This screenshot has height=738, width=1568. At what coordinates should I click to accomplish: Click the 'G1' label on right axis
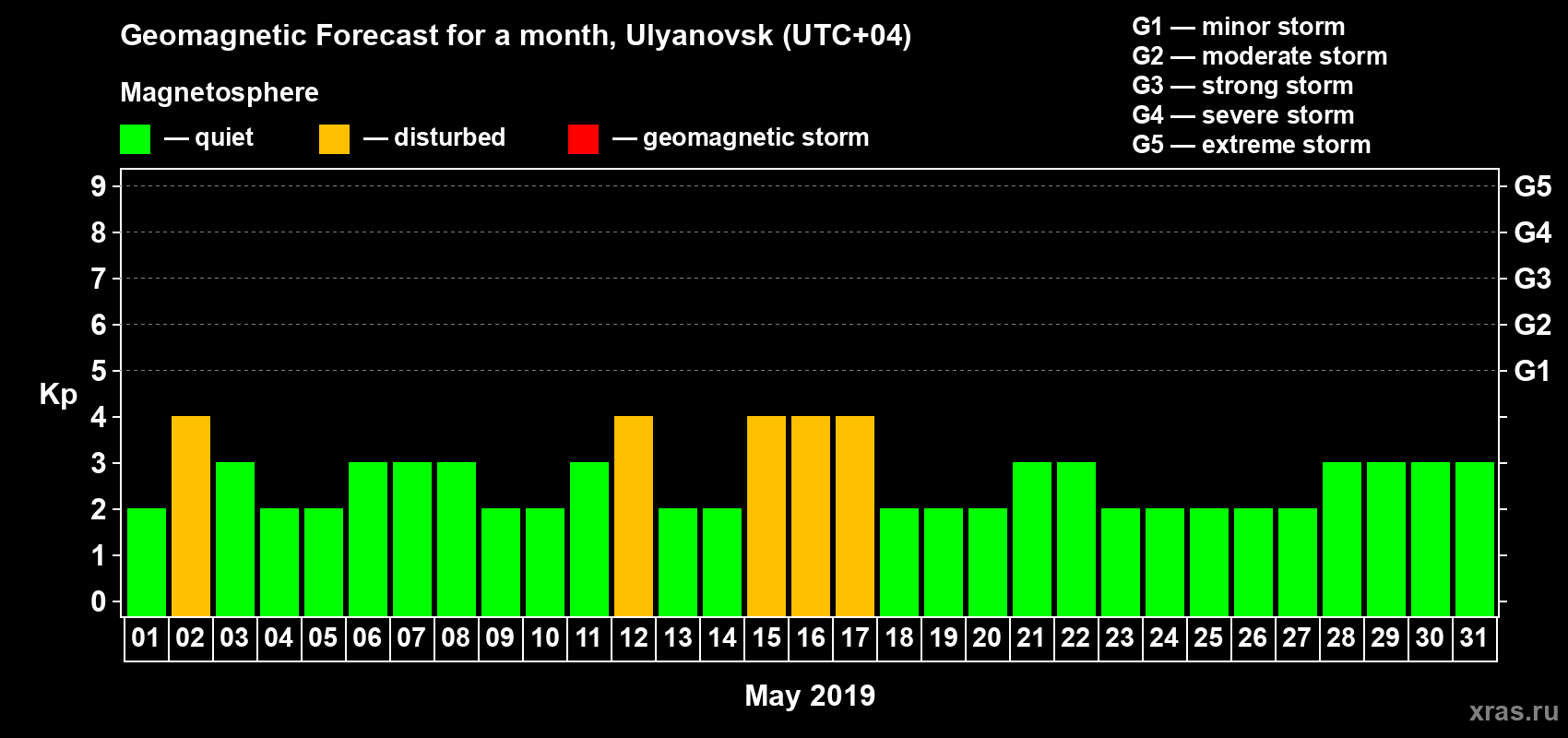tap(1533, 371)
